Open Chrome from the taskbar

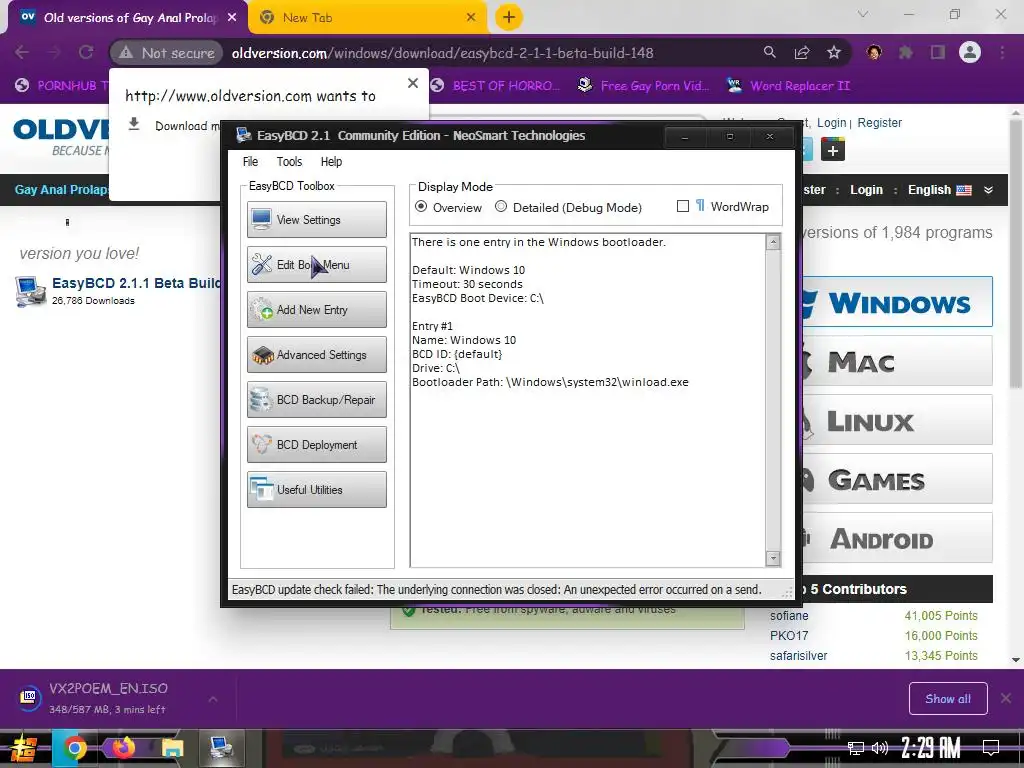pyautogui.click(x=74, y=748)
